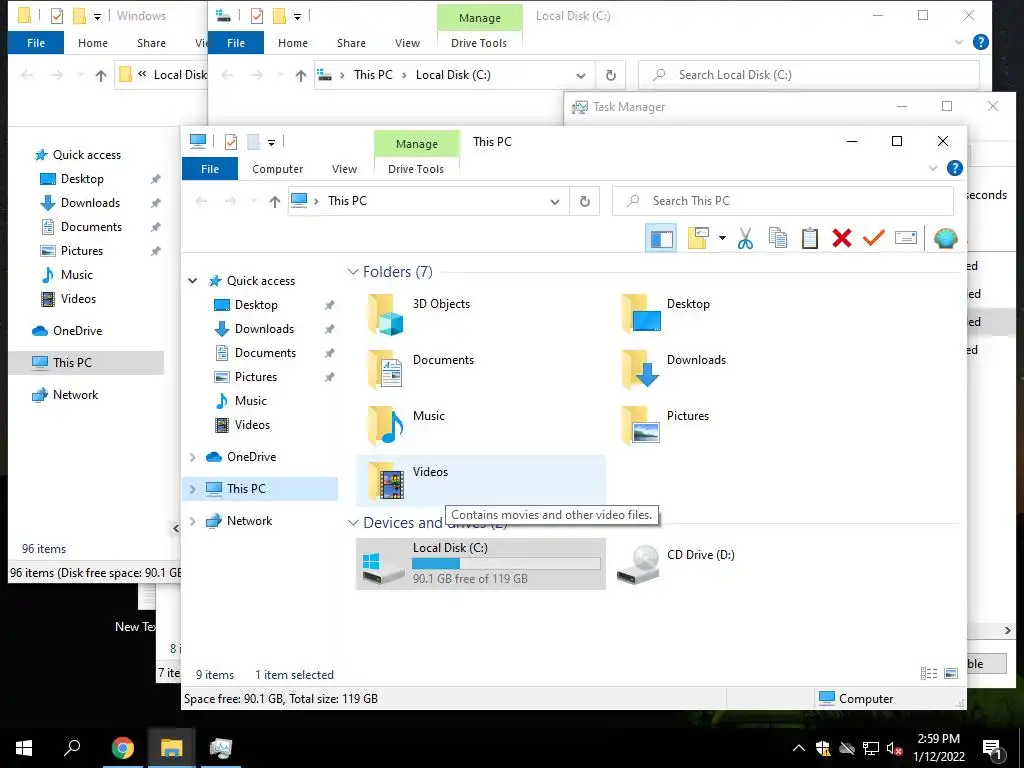Toggle the navigation pane toolbar button in This PC window
Screen dimensions: 1024x768
[x=661, y=238]
